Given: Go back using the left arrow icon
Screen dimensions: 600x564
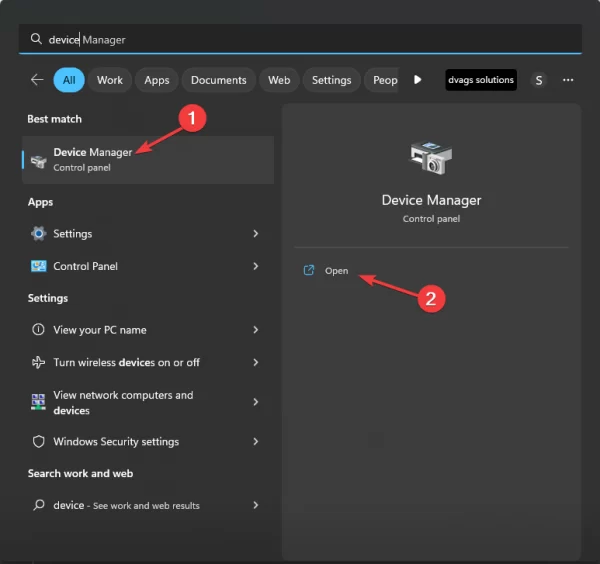Looking at the screenshot, I should [37, 80].
